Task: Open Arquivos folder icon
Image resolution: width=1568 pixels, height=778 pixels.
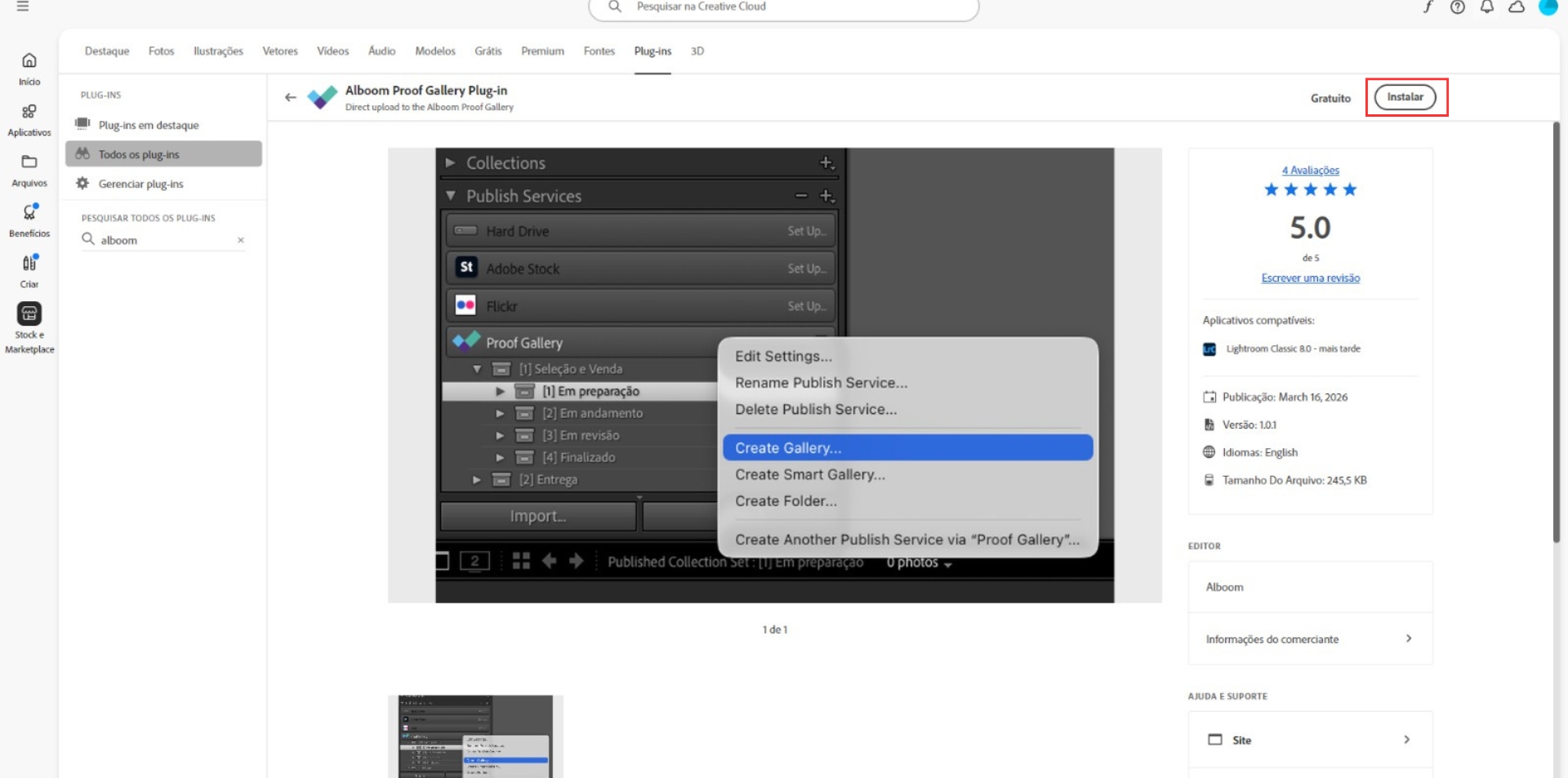Action: (x=29, y=162)
